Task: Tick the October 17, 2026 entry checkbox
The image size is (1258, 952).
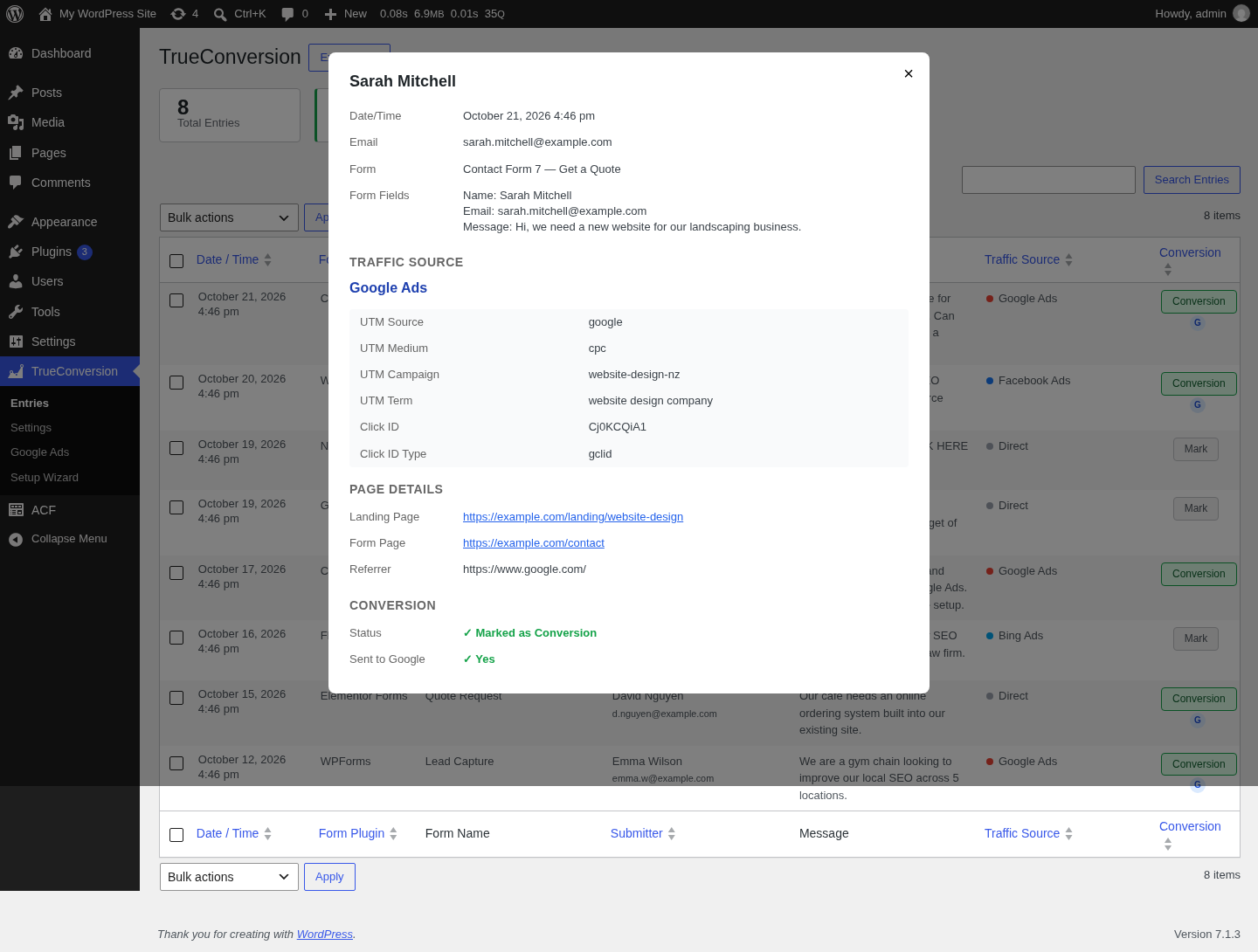Action: pos(176,573)
